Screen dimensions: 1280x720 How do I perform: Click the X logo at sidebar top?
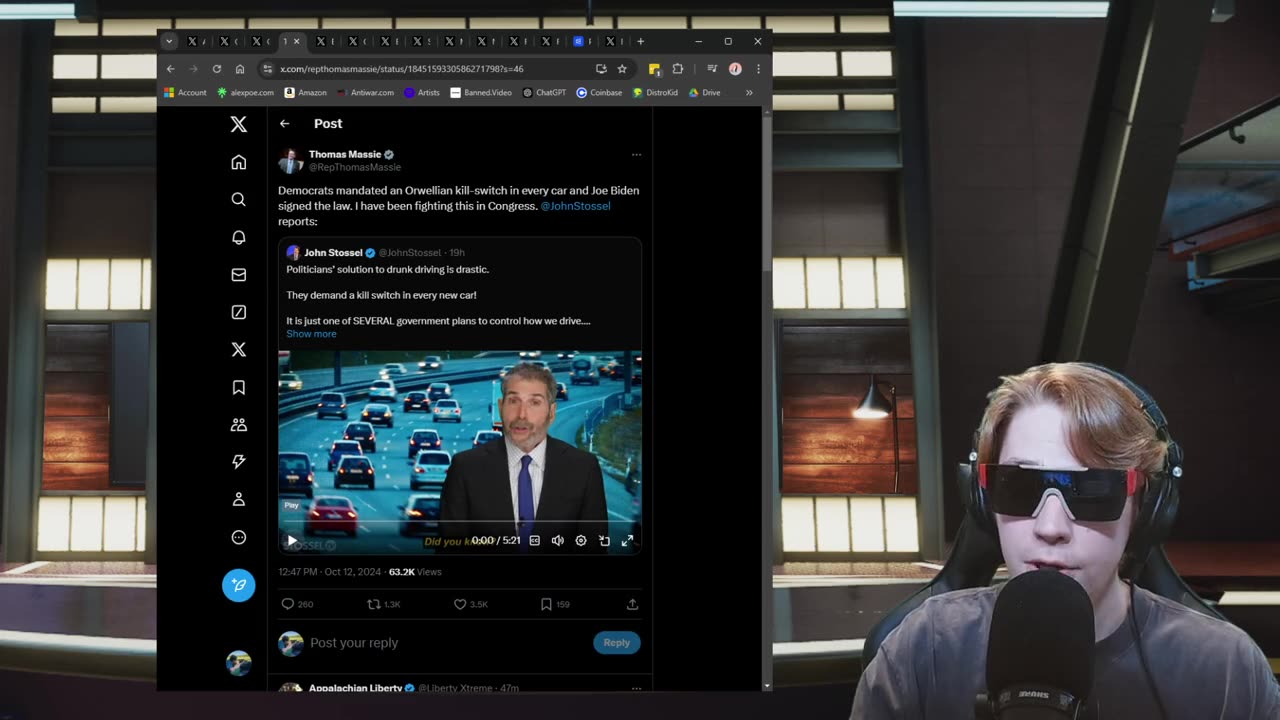[x=238, y=124]
